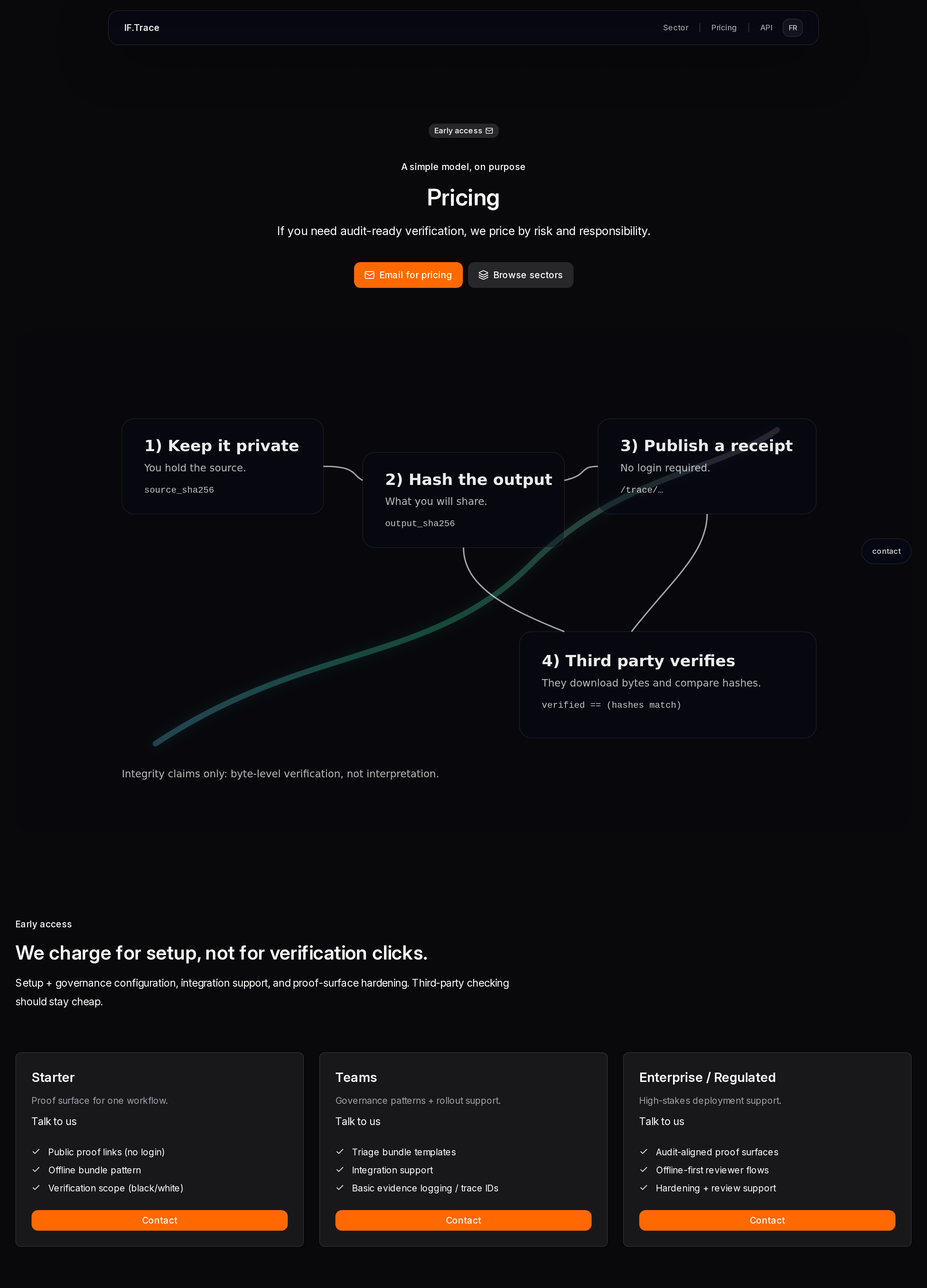
Task: Switch language with the FR toggle
Action: (x=792, y=28)
